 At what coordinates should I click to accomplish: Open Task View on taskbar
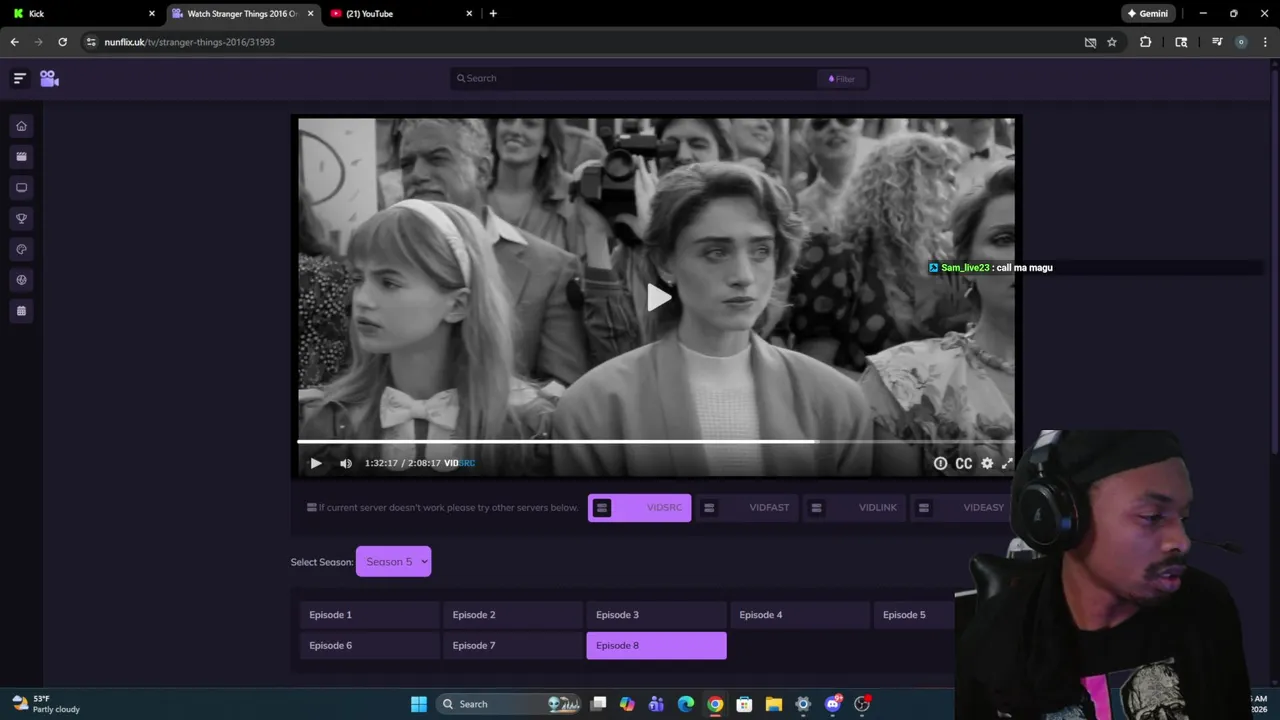point(598,704)
